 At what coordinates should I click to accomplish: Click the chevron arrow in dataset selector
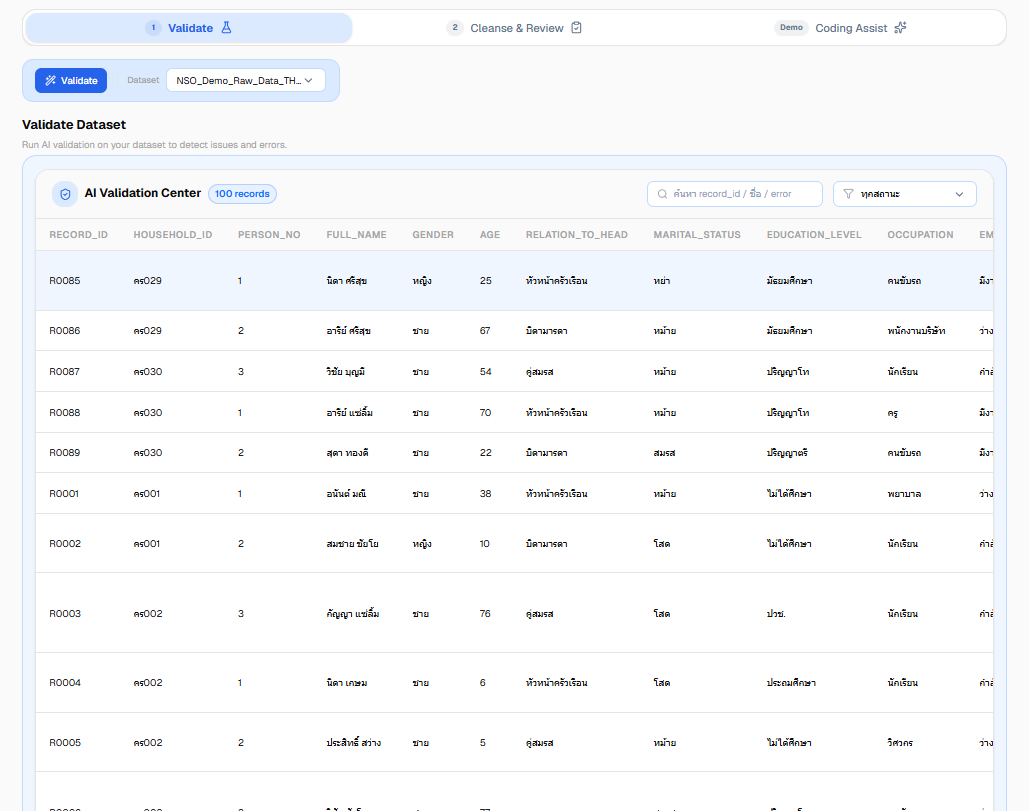308,81
